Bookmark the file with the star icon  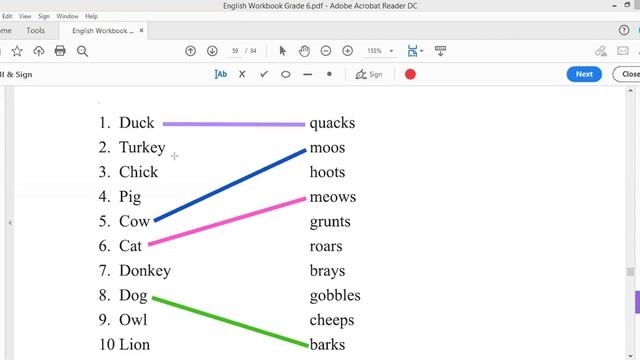pyautogui.click(x=17, y=51)
